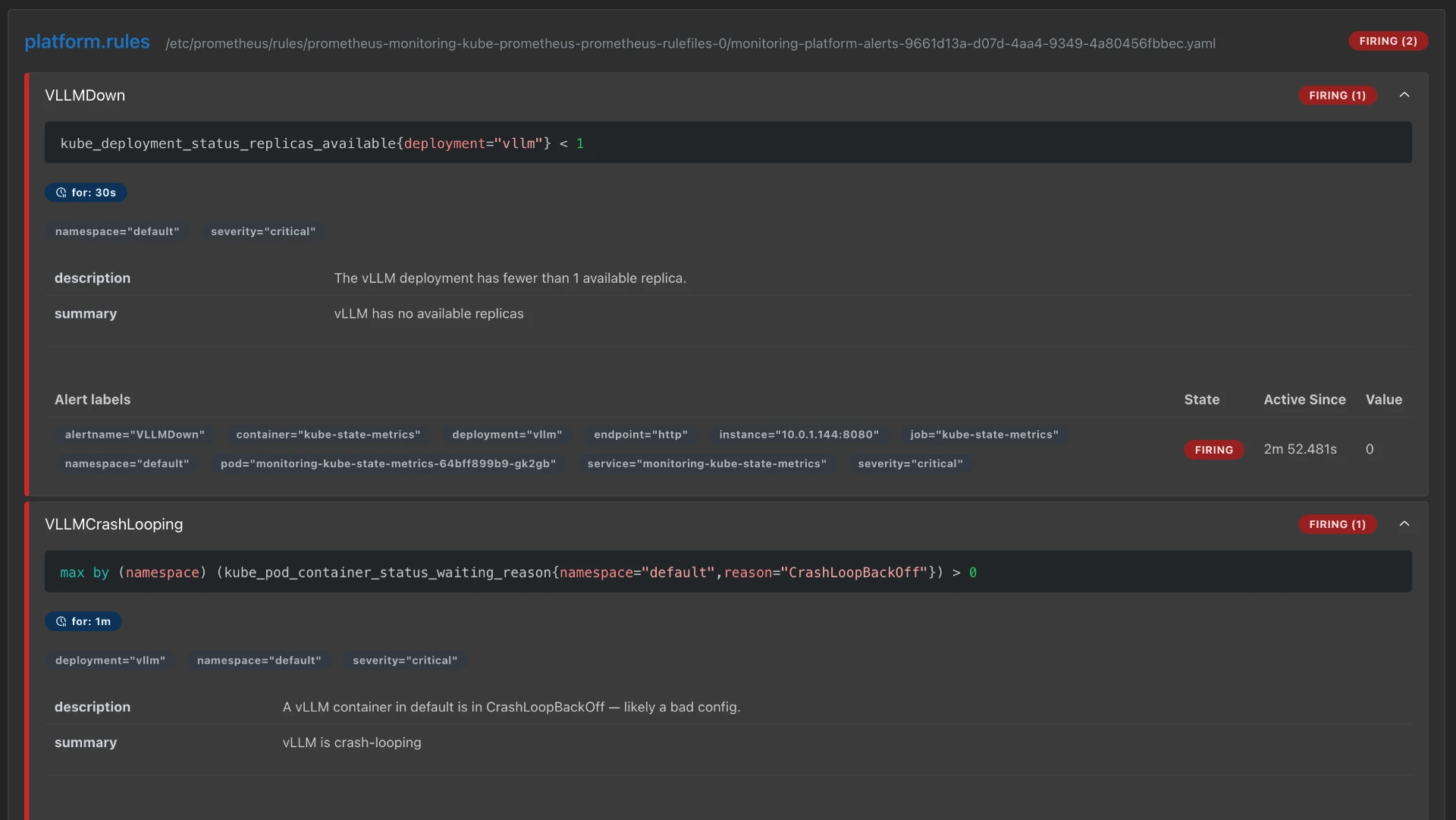Click the Active Since column header
Image resolution: width=1456 pixels, height=820 pixels.
1304,400
